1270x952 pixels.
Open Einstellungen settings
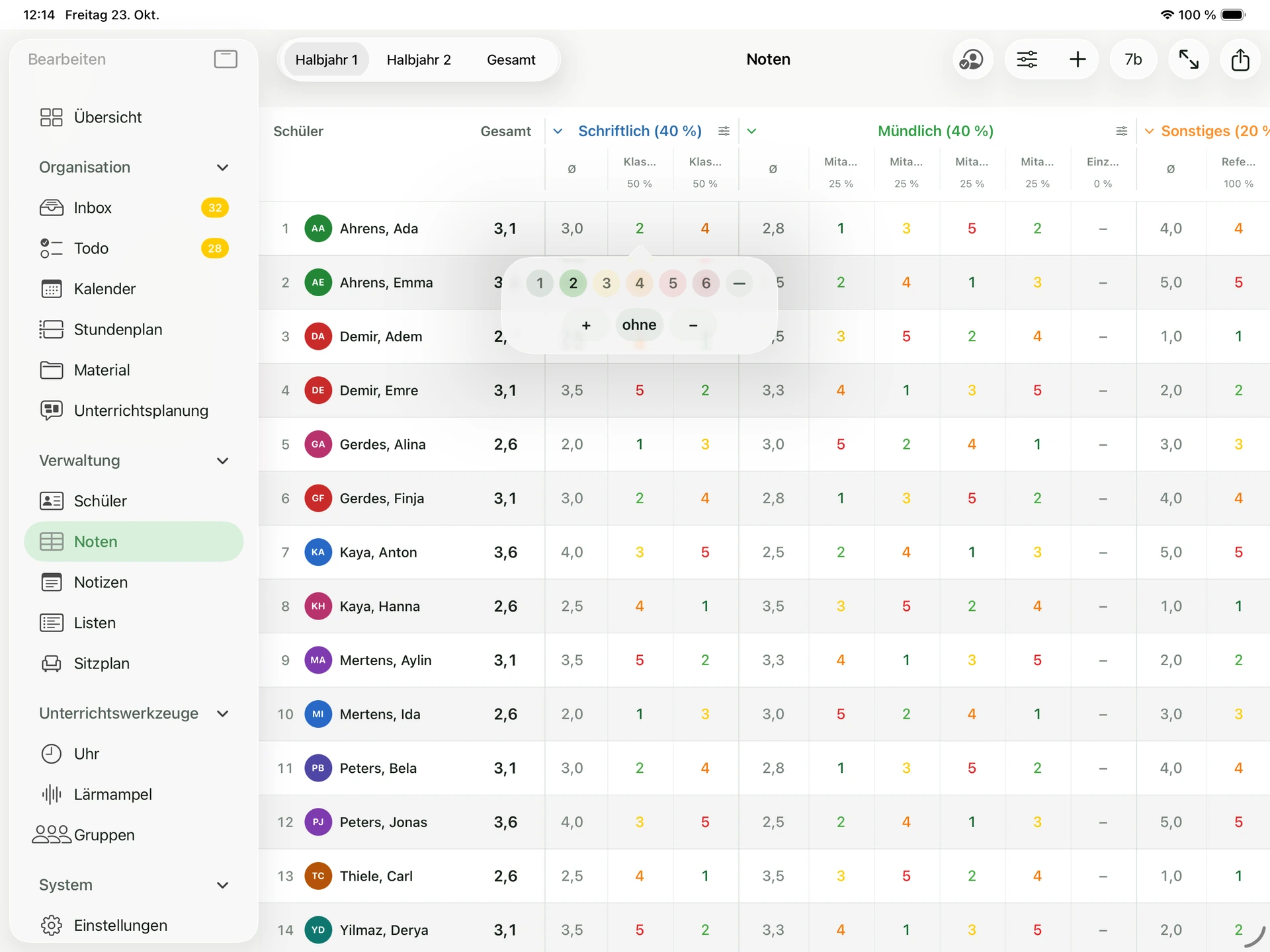tap(134, 926)
